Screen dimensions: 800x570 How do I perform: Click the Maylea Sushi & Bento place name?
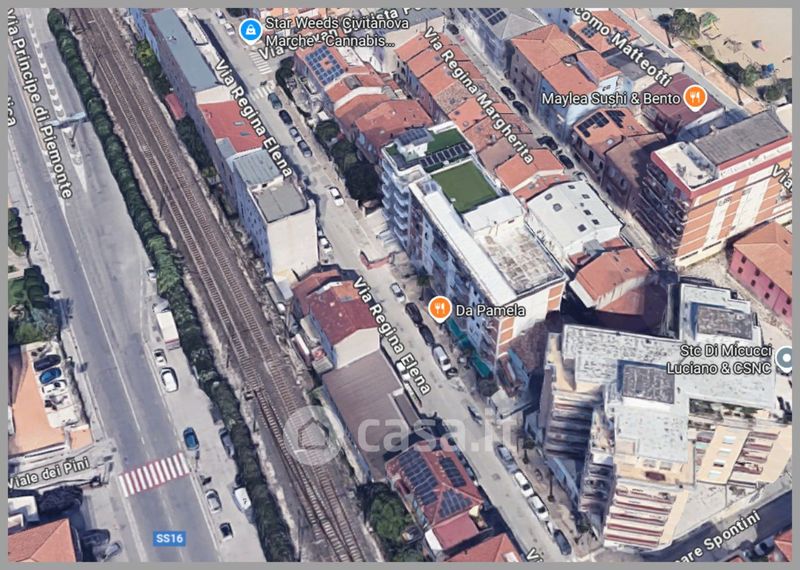click(x=609, y=99)
